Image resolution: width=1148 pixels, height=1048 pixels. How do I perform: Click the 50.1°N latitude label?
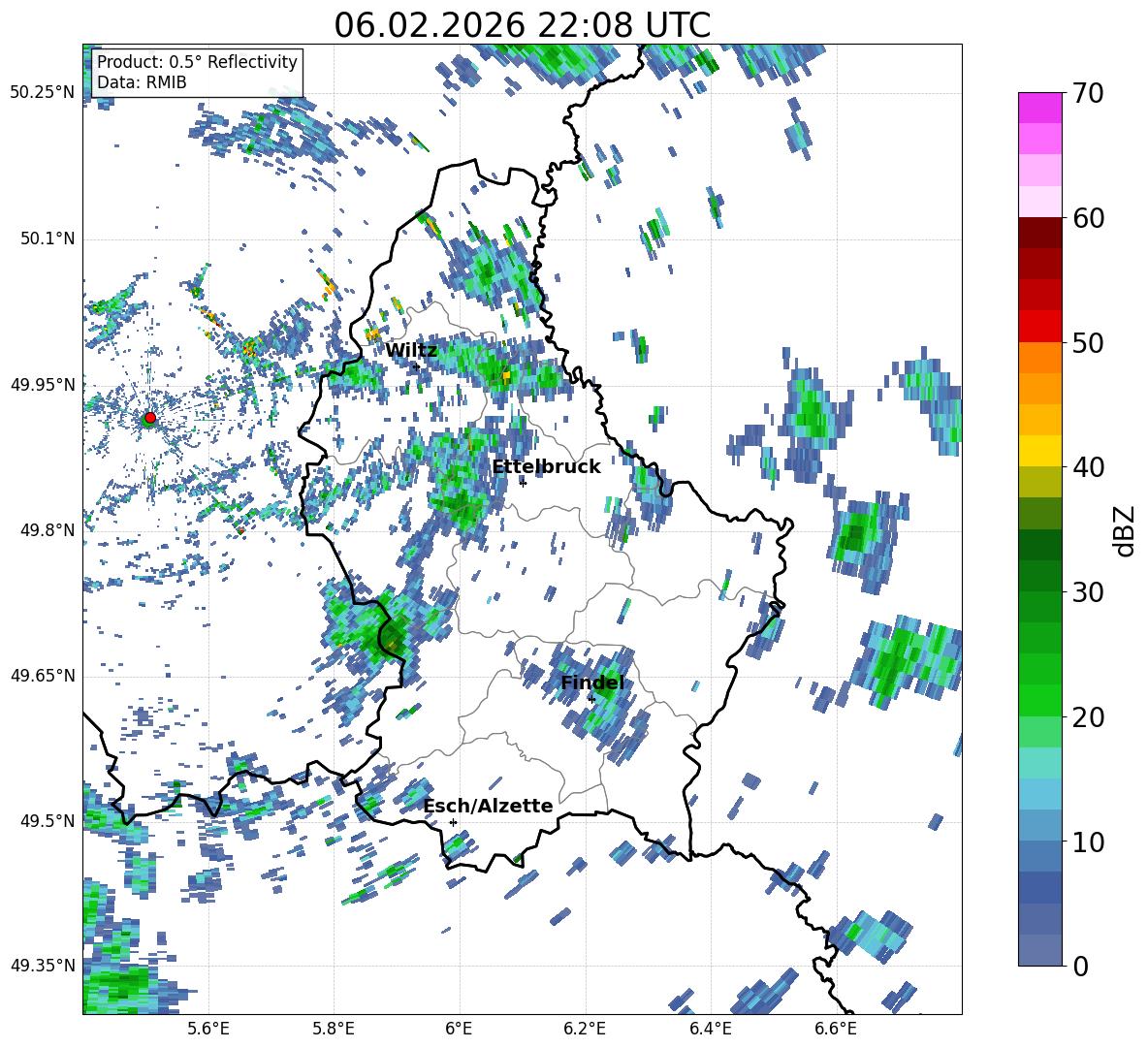pyautogui.click(x=48, y=239)
